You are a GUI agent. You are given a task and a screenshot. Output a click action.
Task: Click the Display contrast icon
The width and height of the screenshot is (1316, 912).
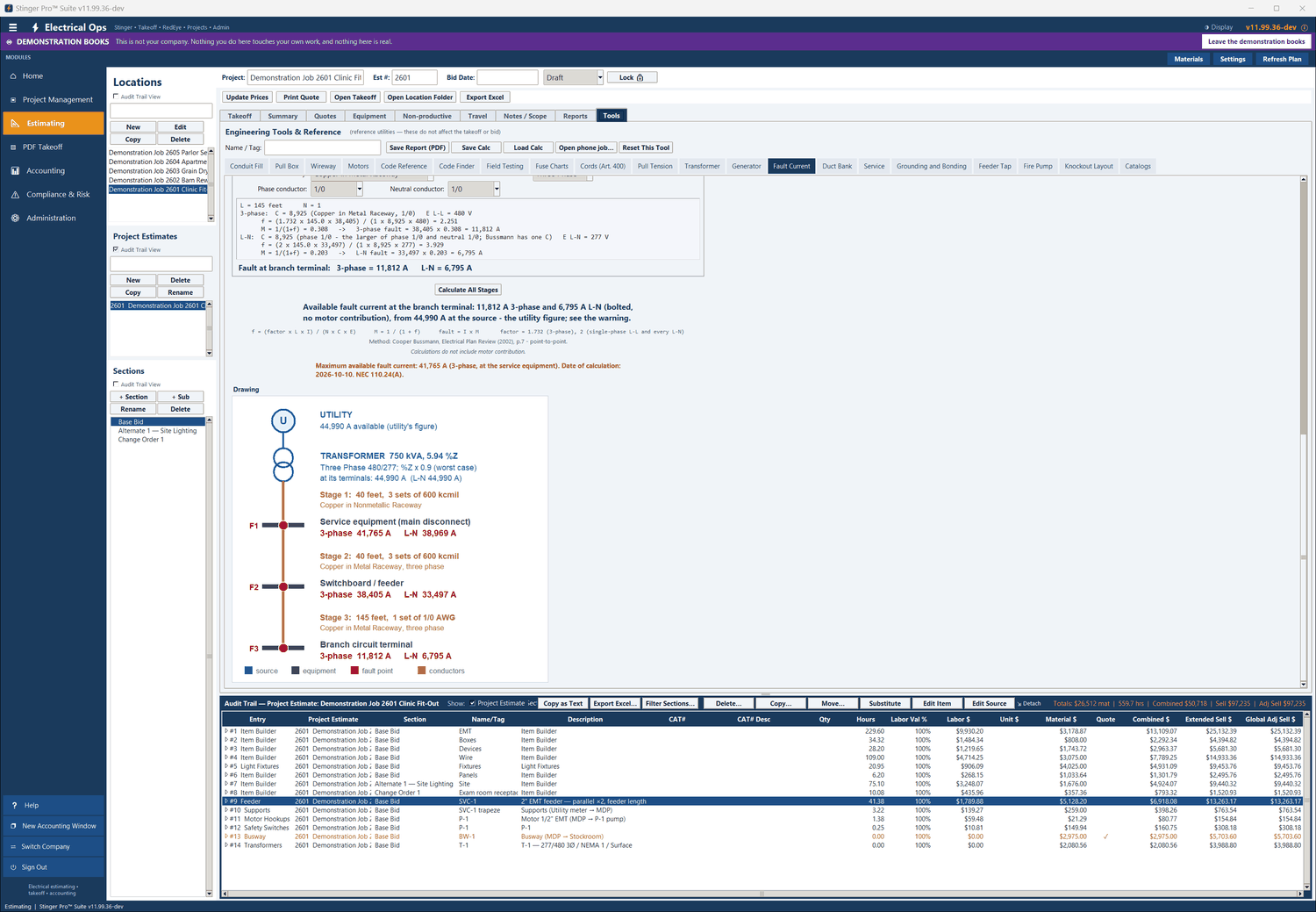pyautogui.click(x=1207, y=27)
